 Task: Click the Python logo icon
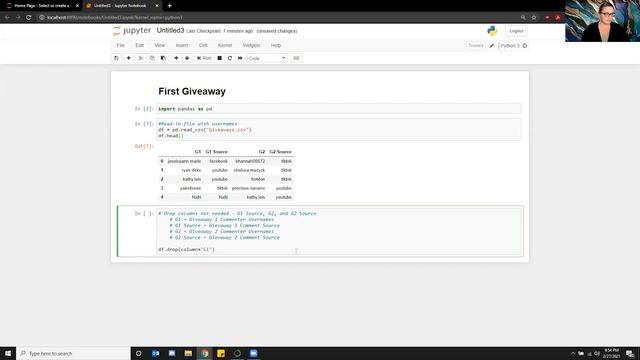(492, 31)
